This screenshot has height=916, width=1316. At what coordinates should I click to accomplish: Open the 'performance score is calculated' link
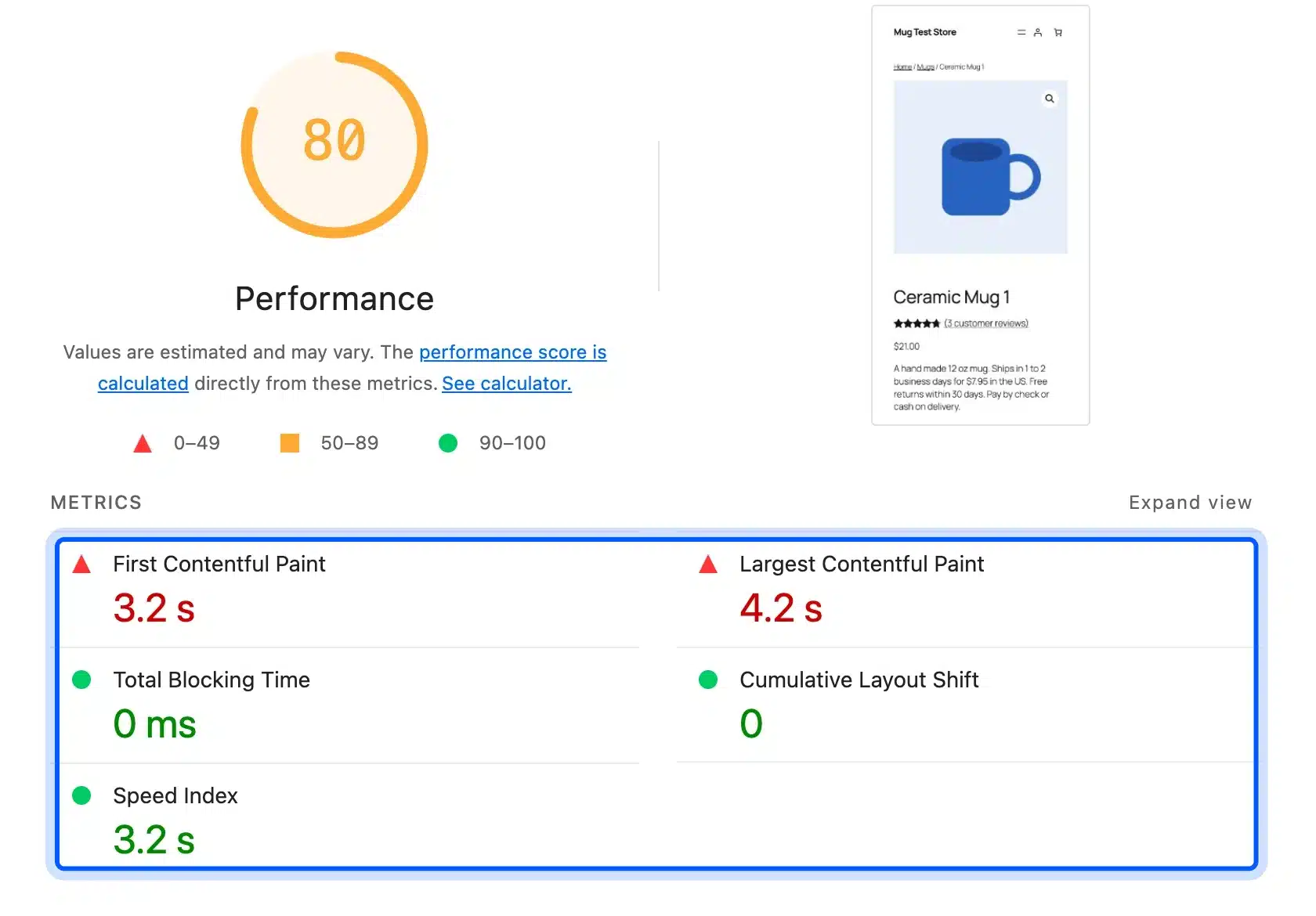pos(512,352)
